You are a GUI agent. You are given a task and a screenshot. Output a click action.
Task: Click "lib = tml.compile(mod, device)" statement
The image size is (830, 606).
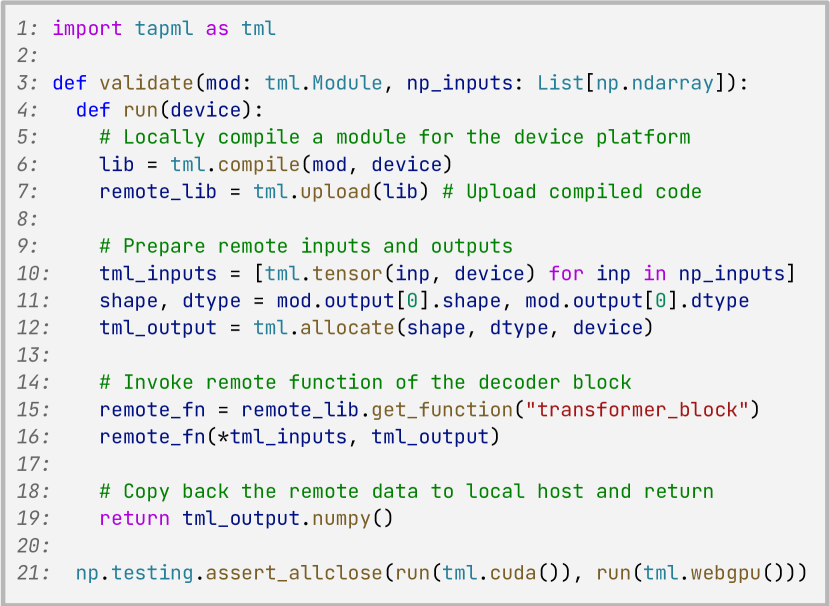(x=276, y=164)
